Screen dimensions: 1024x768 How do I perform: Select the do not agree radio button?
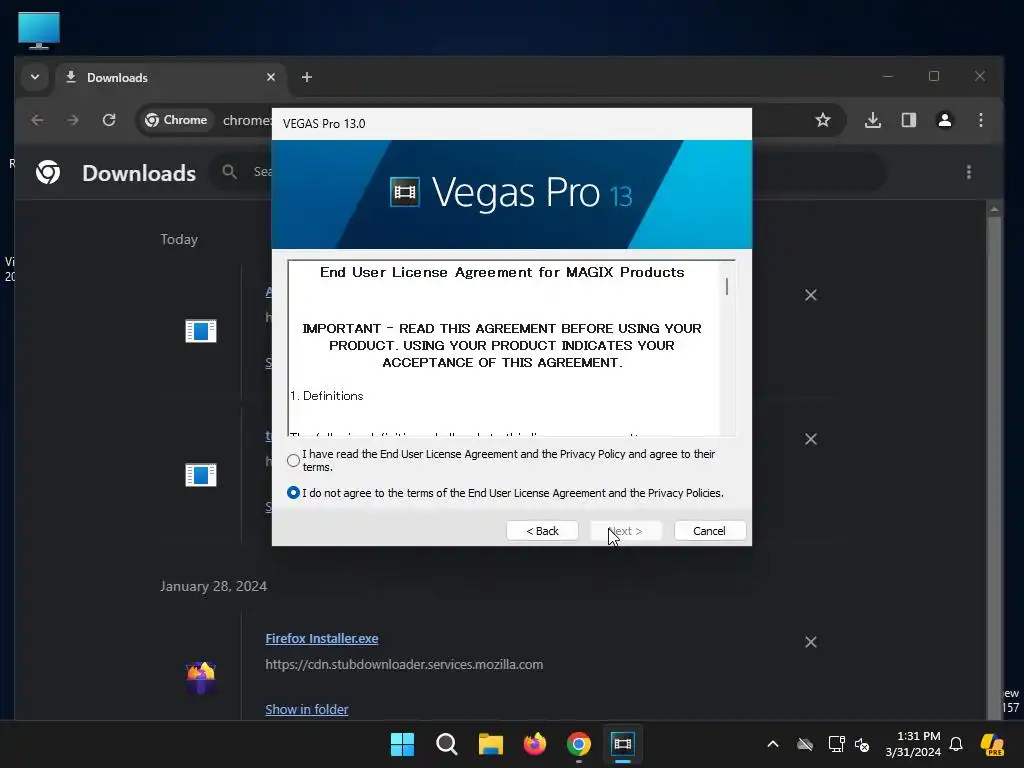293,492
